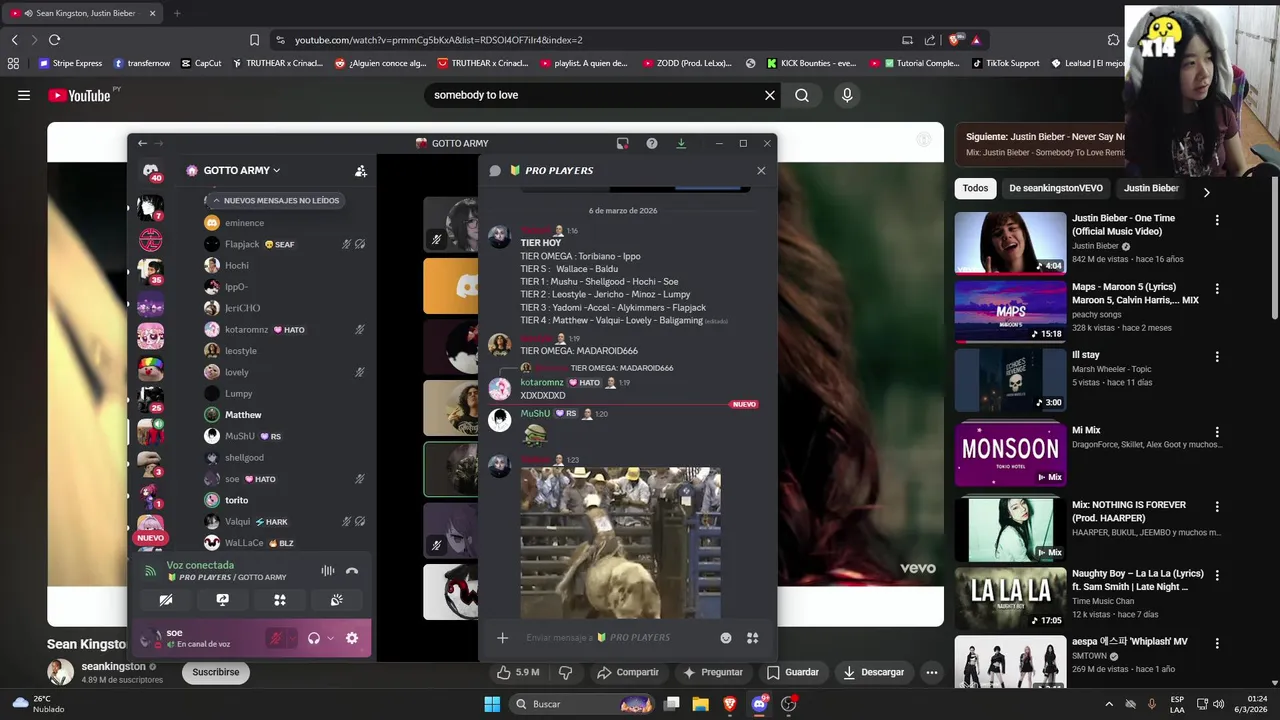Dislike the Sean Kingston video

point(565,672)
